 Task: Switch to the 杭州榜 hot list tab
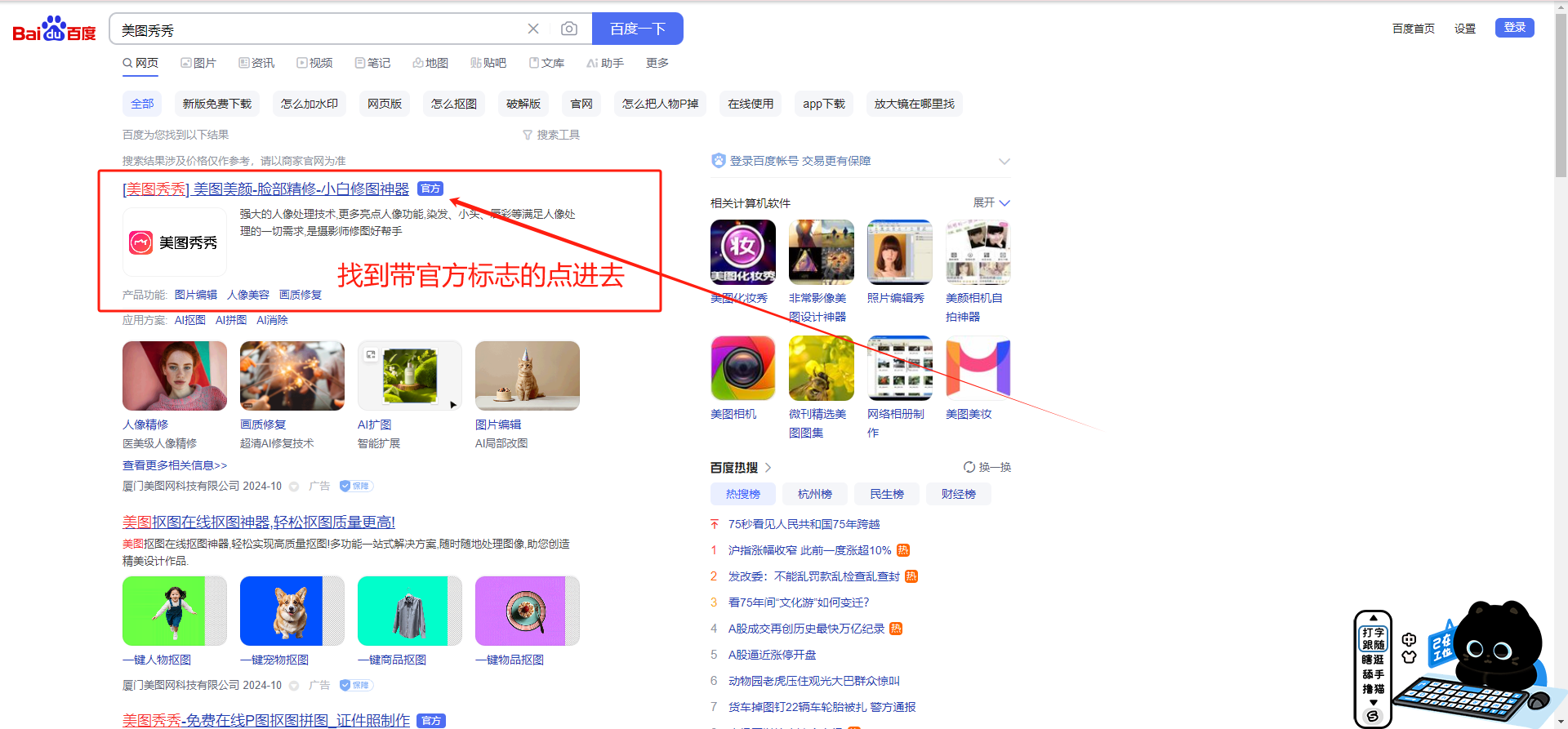point(814,494)
